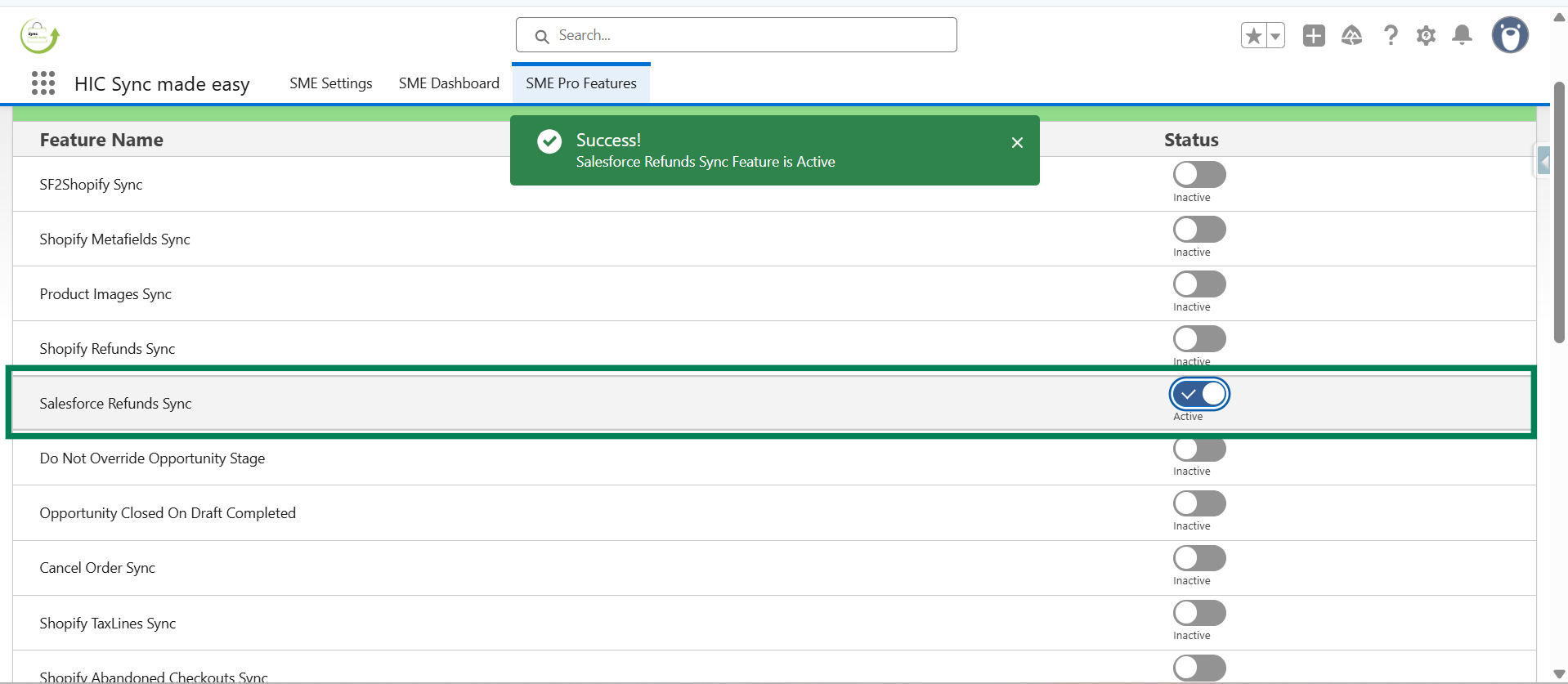Click the Shopify Refunds Sync feature name
This screenshot has height=684, width=1568.
[107, 349]
